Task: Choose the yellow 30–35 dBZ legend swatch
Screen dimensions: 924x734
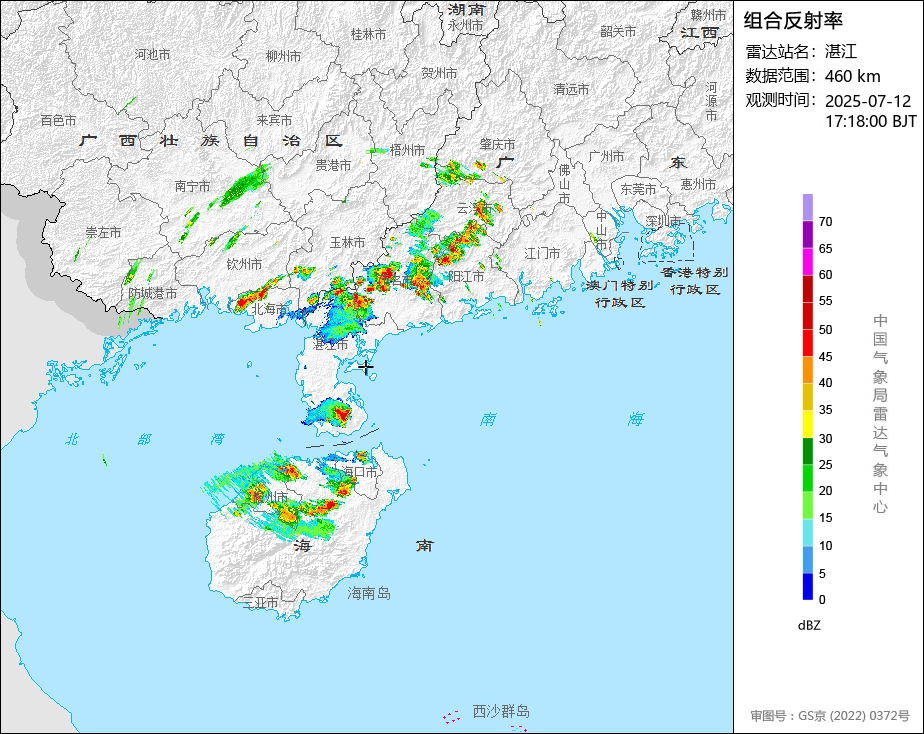Action: (807, 424)
